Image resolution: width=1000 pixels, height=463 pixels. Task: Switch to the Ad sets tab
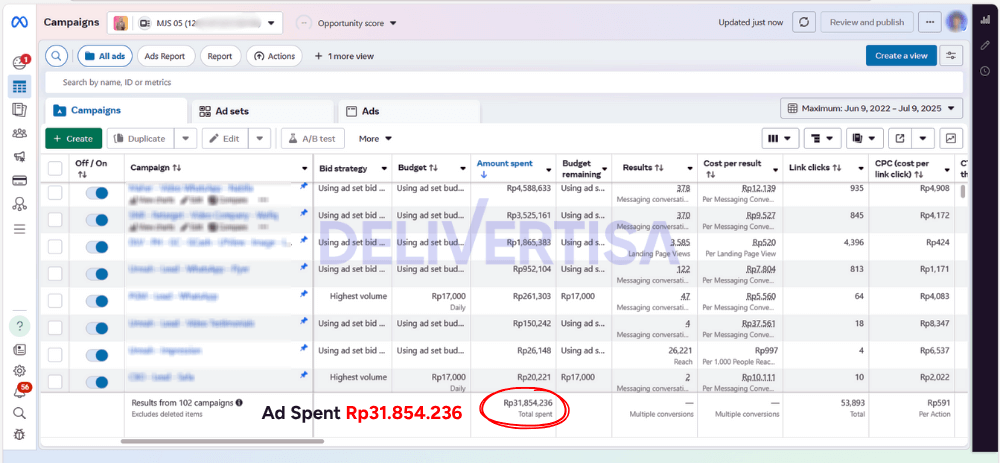tap(263, 111)
